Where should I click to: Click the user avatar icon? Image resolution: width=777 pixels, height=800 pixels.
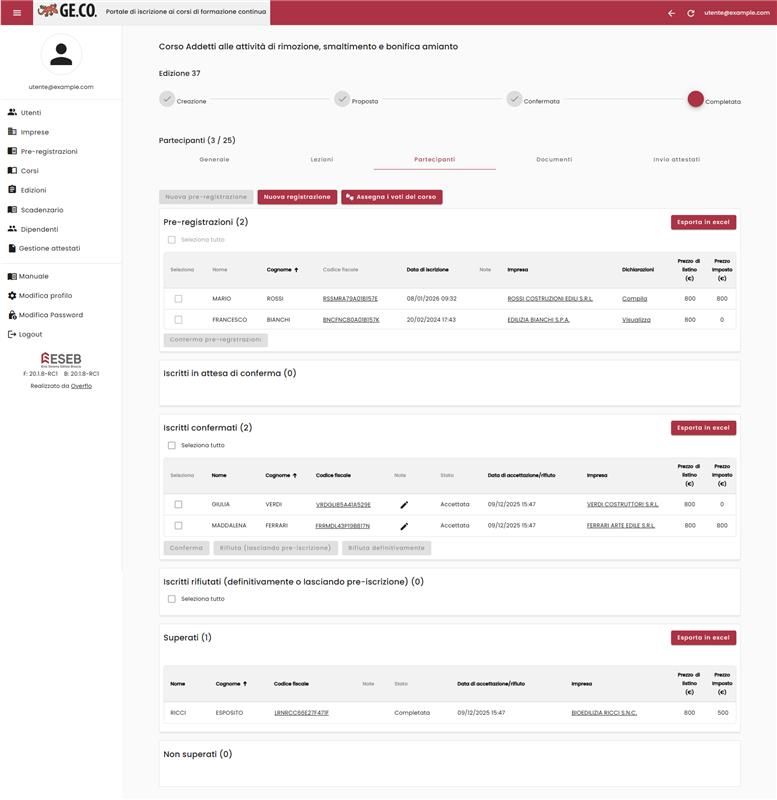tap(61, 55)
